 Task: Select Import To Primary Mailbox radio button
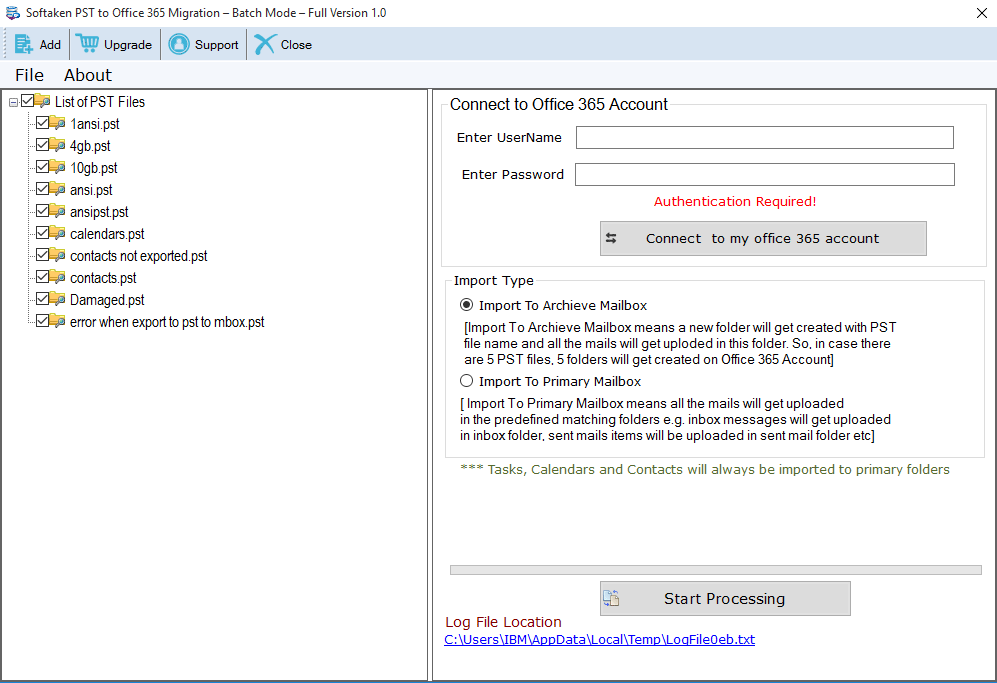coord(467,381)
